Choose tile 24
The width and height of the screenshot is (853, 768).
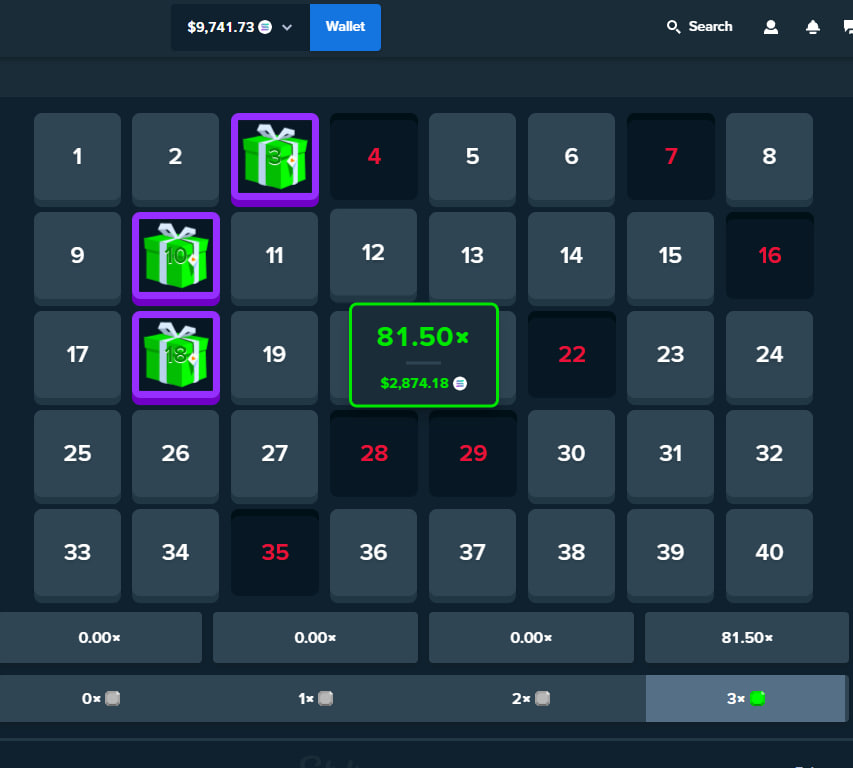pos(769,355)
